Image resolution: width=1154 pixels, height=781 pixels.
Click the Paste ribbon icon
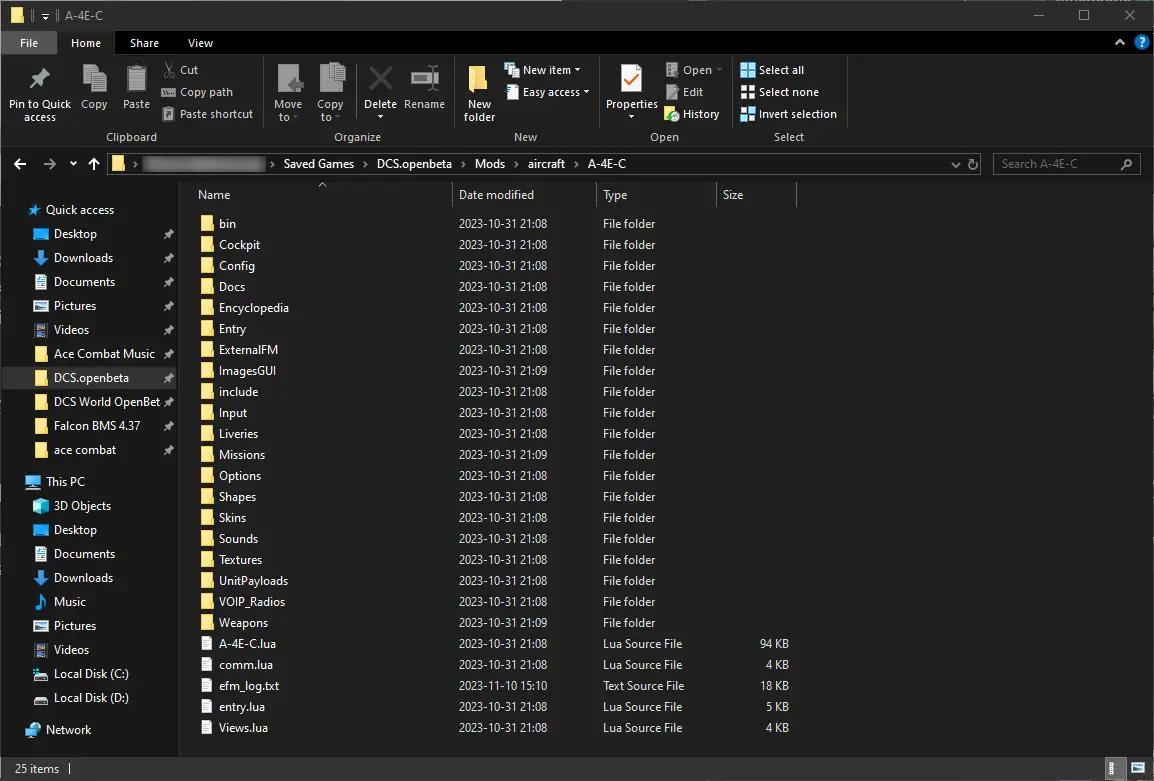click(136, 78)
